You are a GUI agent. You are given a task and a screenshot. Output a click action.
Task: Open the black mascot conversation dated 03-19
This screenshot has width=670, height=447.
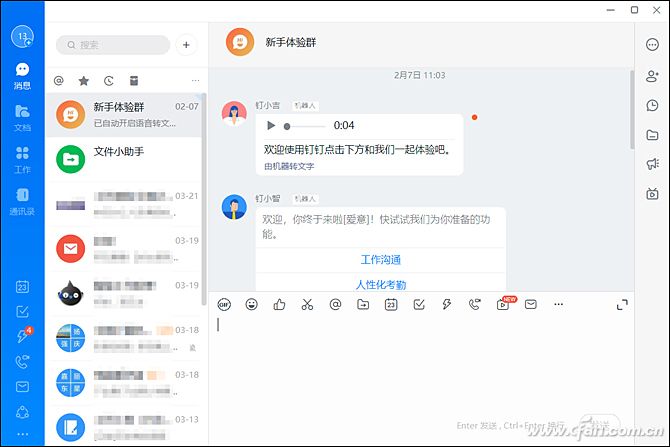[x=124, y=294]
